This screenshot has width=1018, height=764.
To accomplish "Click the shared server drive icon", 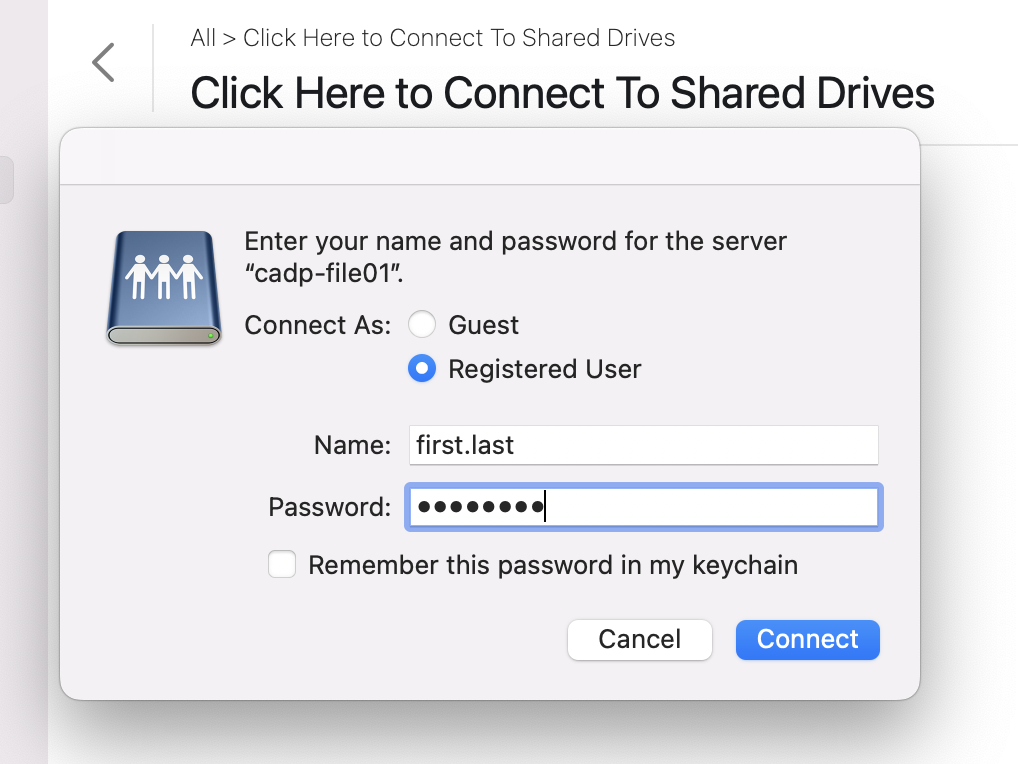I will pos(164,288).
